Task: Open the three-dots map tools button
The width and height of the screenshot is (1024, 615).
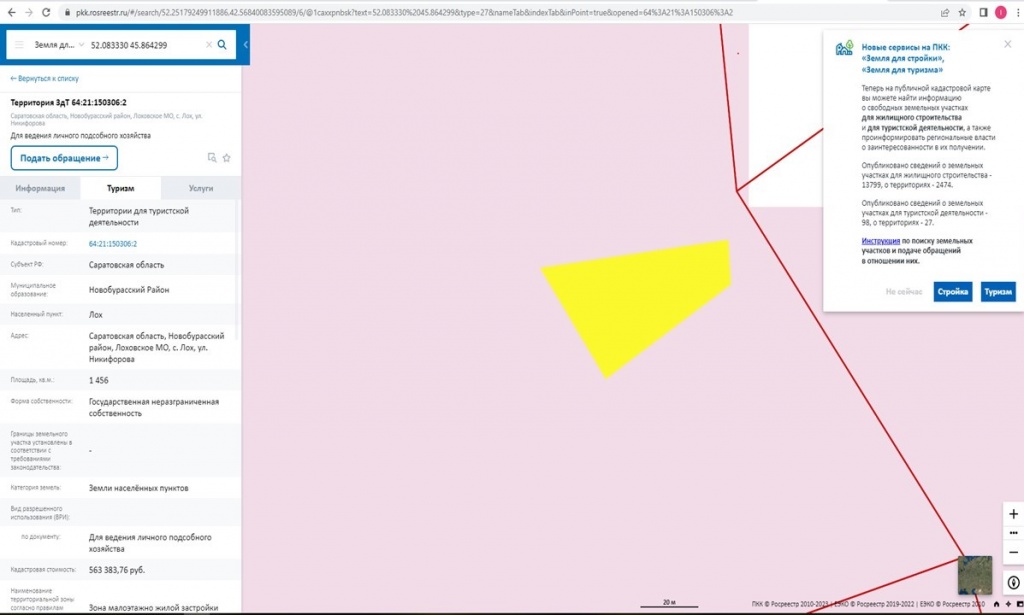Action: (1013, 533)
